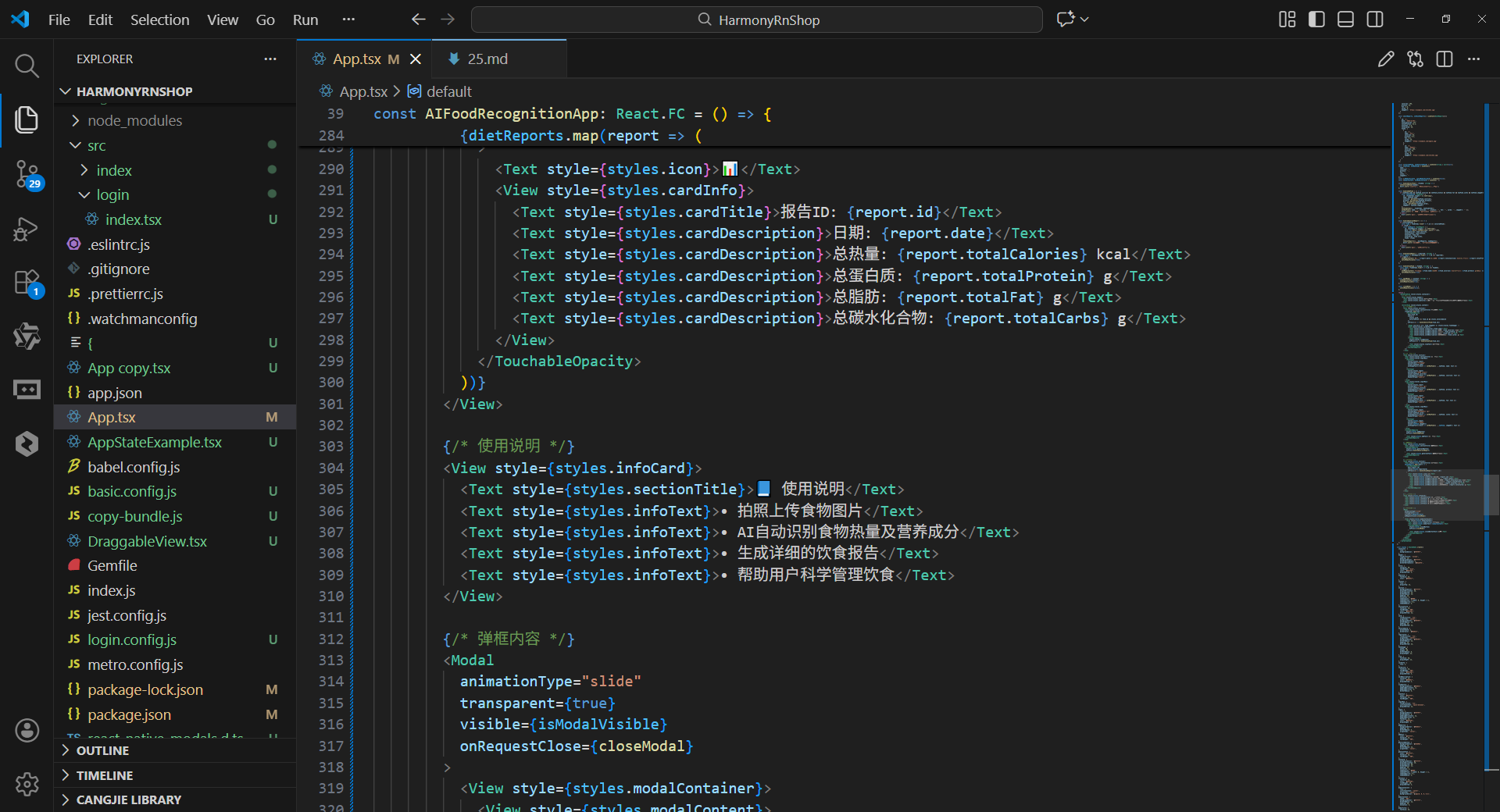
Task: Open Customize Layout icon
Action: pyautogui.click(x=1287, y=20)
